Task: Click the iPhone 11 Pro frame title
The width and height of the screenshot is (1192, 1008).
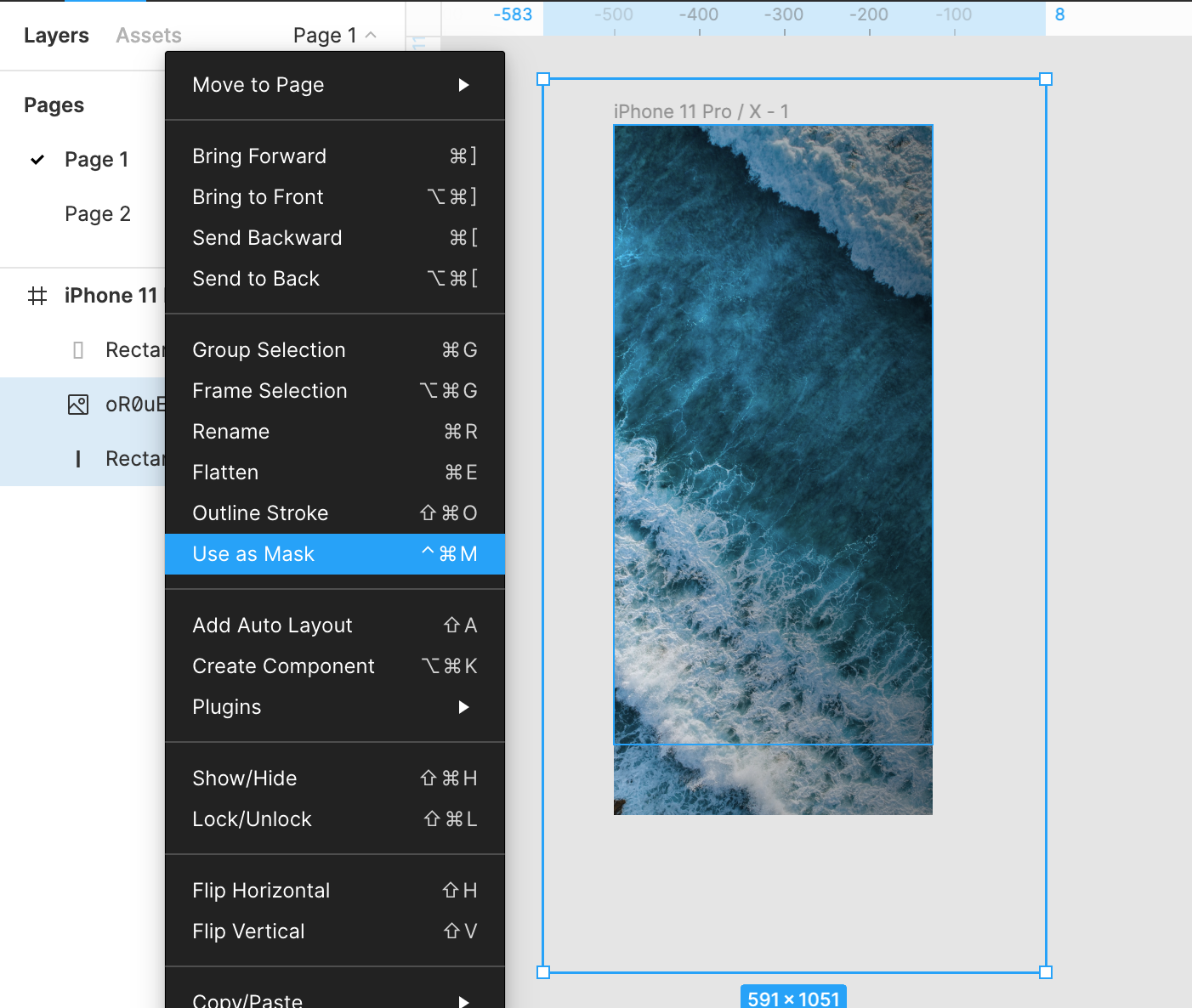Action: pyautogui.click(x=701, y=111)
